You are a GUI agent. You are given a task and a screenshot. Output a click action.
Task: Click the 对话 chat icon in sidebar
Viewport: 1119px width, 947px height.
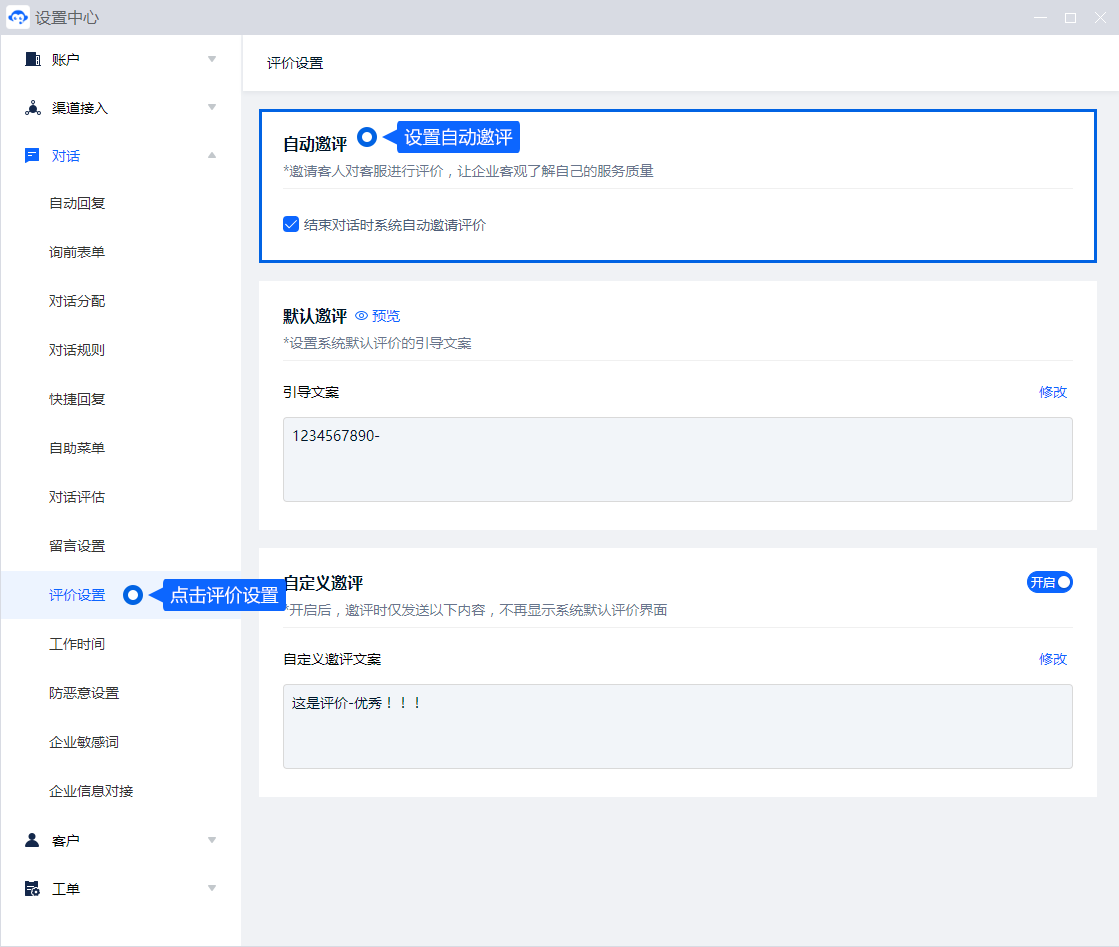32,156
